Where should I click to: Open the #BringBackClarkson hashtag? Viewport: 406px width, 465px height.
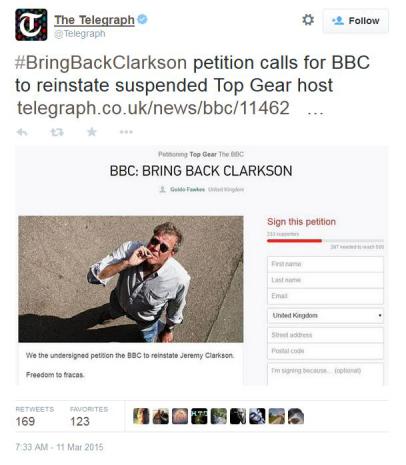point(101,63)
